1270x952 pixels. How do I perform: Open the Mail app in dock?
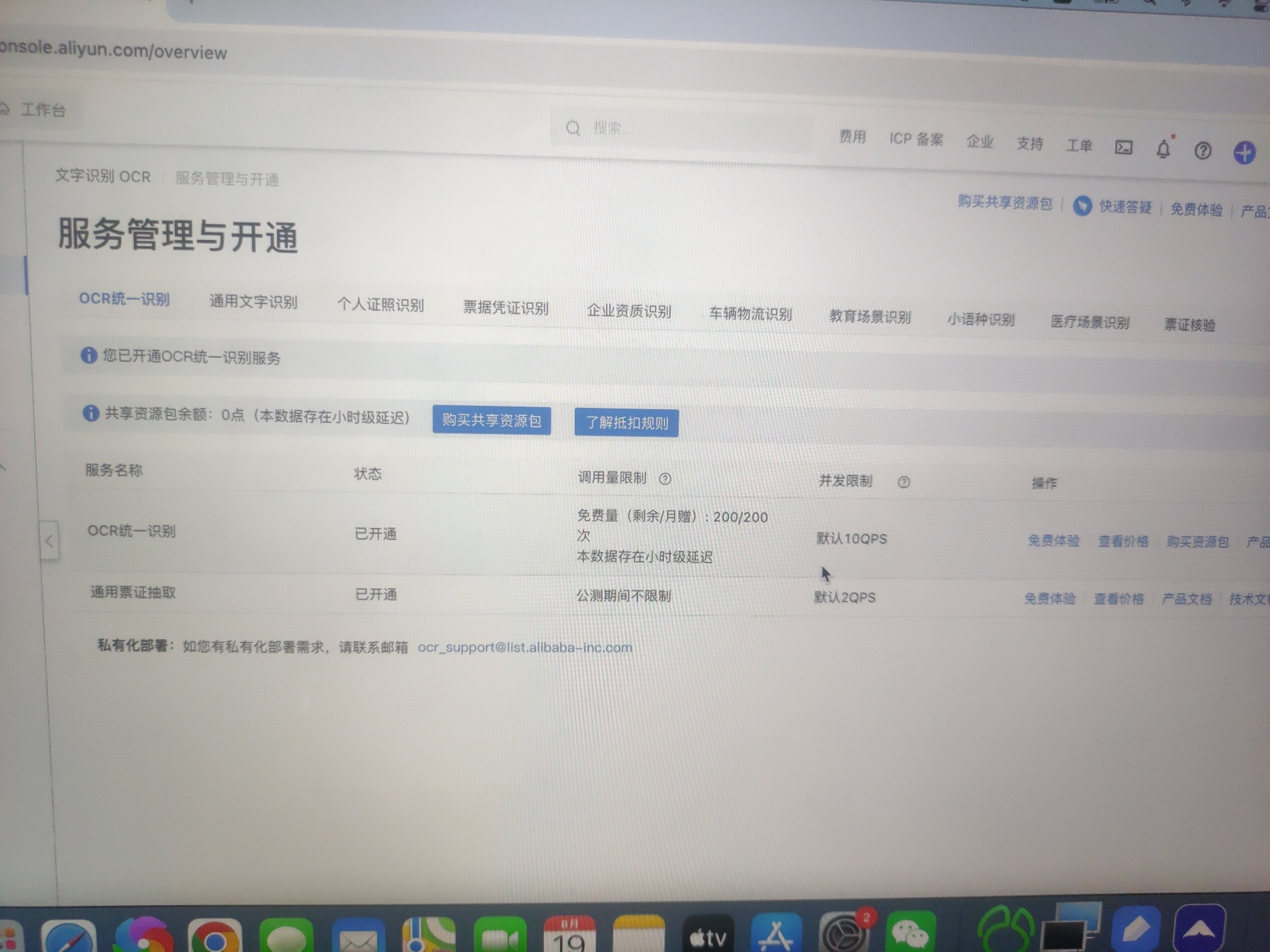click(x=358, y=936)
